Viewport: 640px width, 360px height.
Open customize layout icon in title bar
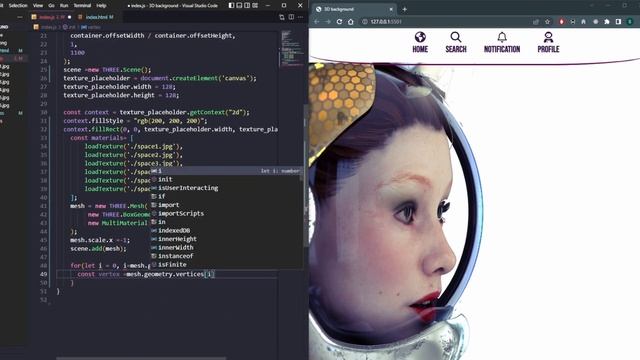255,5
